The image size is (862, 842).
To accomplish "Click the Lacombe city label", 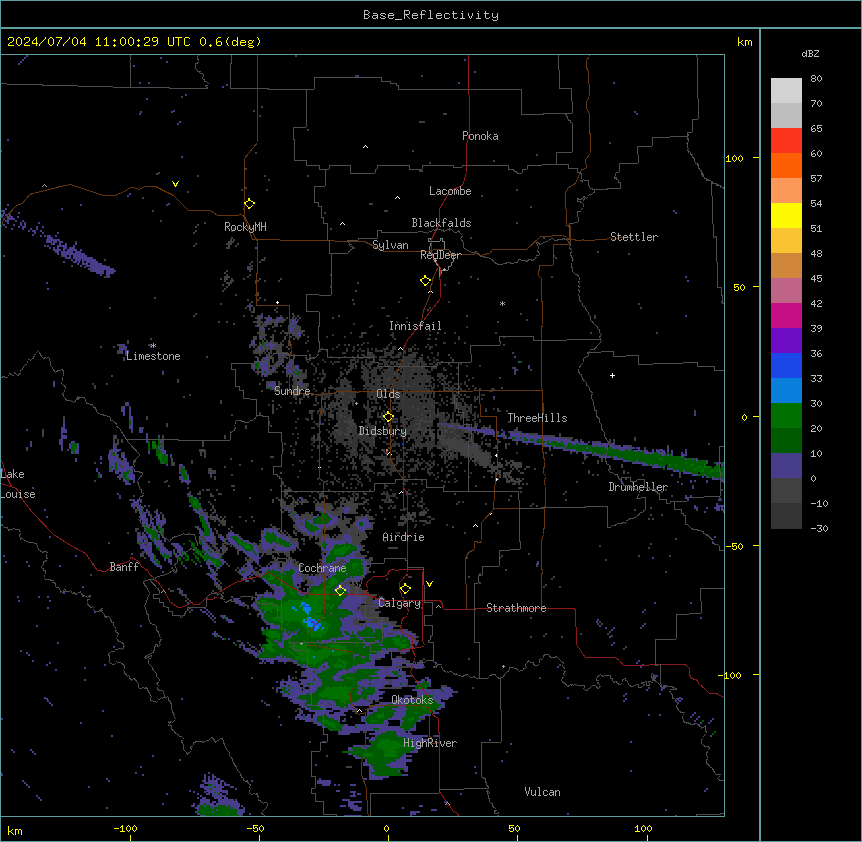I will (x=450, y=191).
